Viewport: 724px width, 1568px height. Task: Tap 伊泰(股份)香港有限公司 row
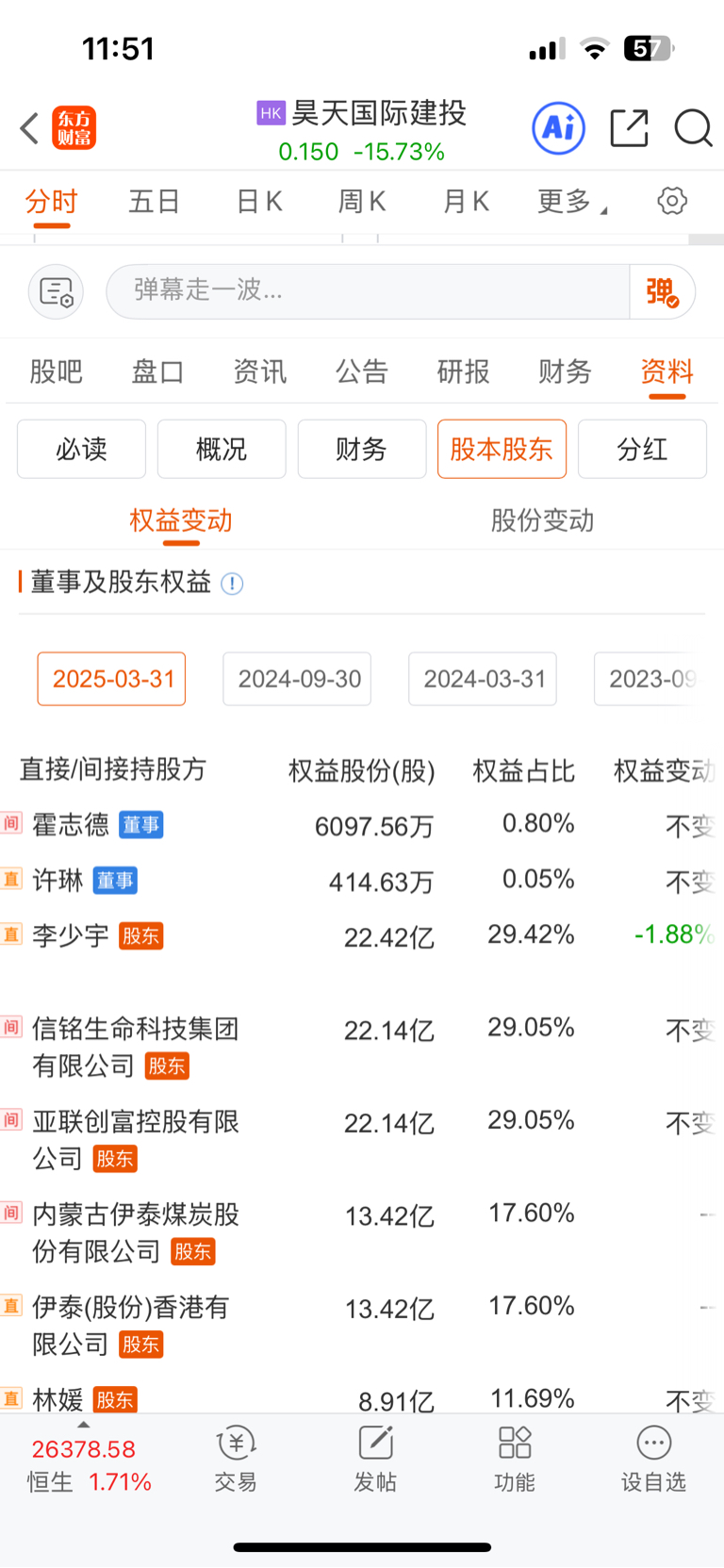coord(362,1326)
